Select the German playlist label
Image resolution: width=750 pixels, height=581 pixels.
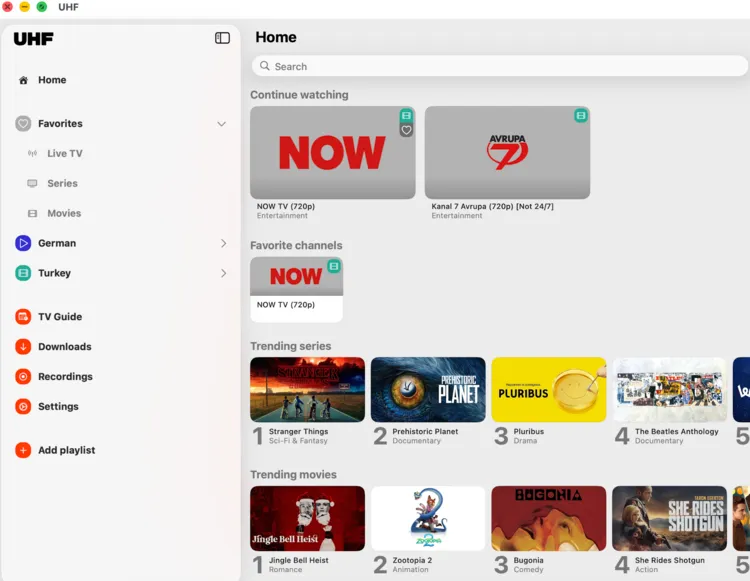(57, 243)
